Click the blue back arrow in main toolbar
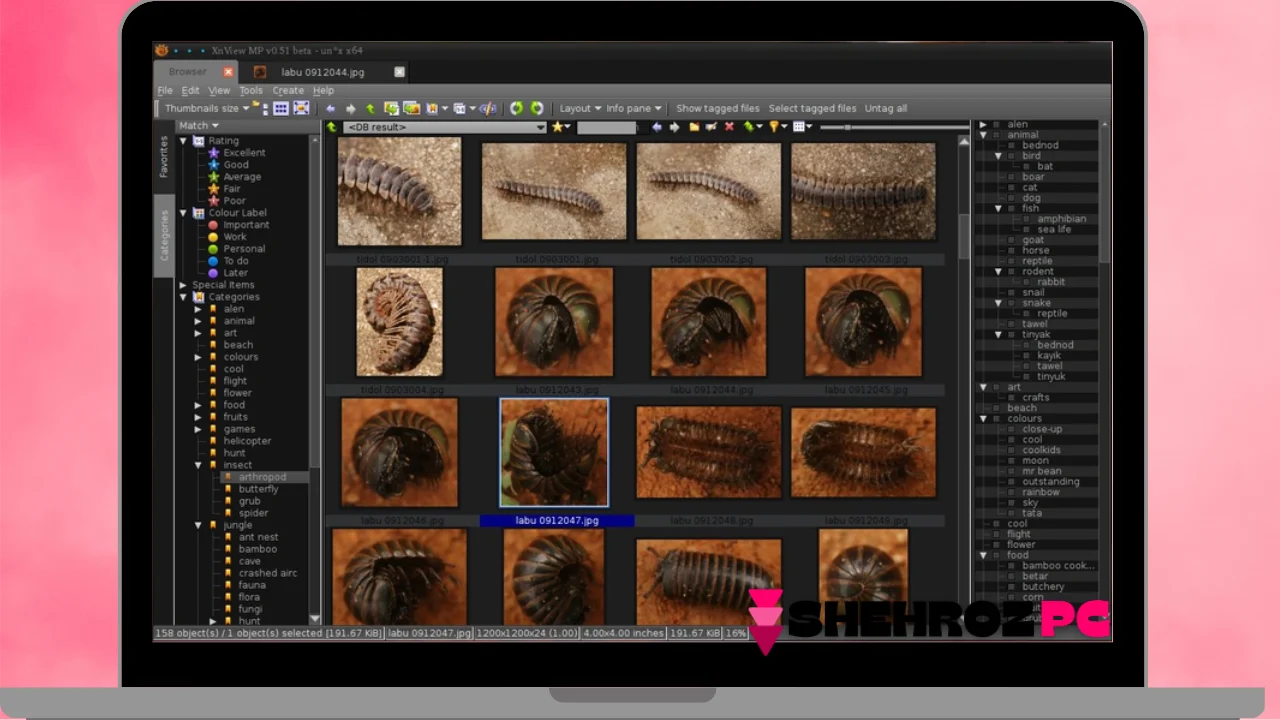This screenshot has height=720, width=1280. (331, 108)
